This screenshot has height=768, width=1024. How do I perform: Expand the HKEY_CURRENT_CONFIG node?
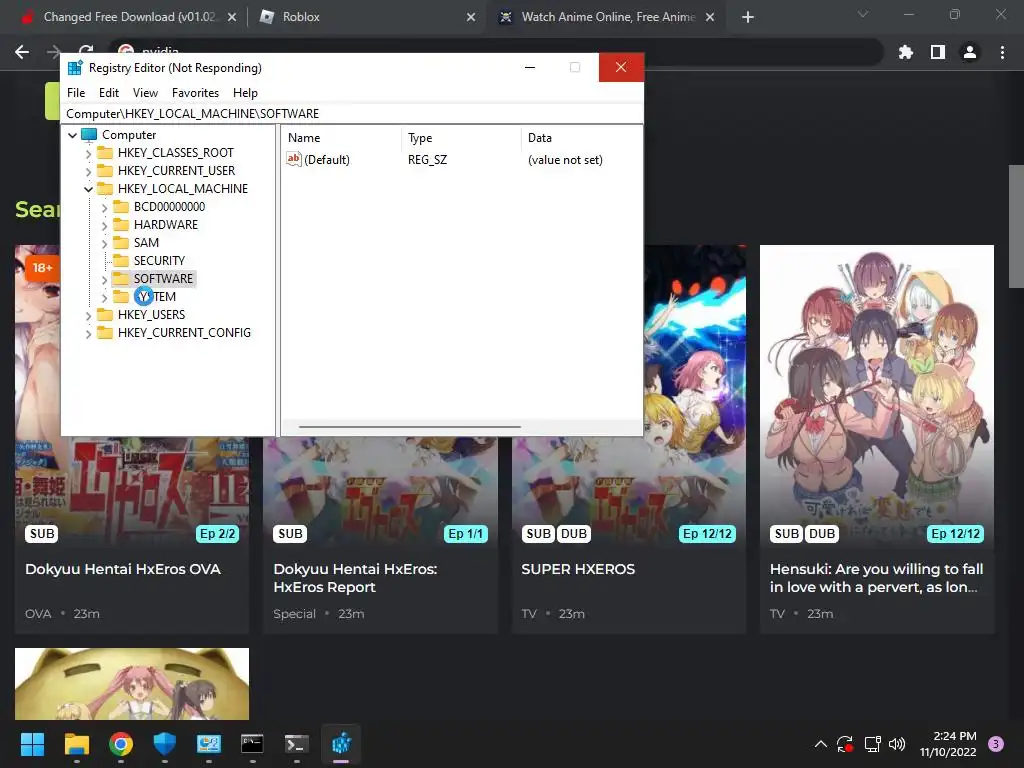pyautogui.click(x=88, y=333)
